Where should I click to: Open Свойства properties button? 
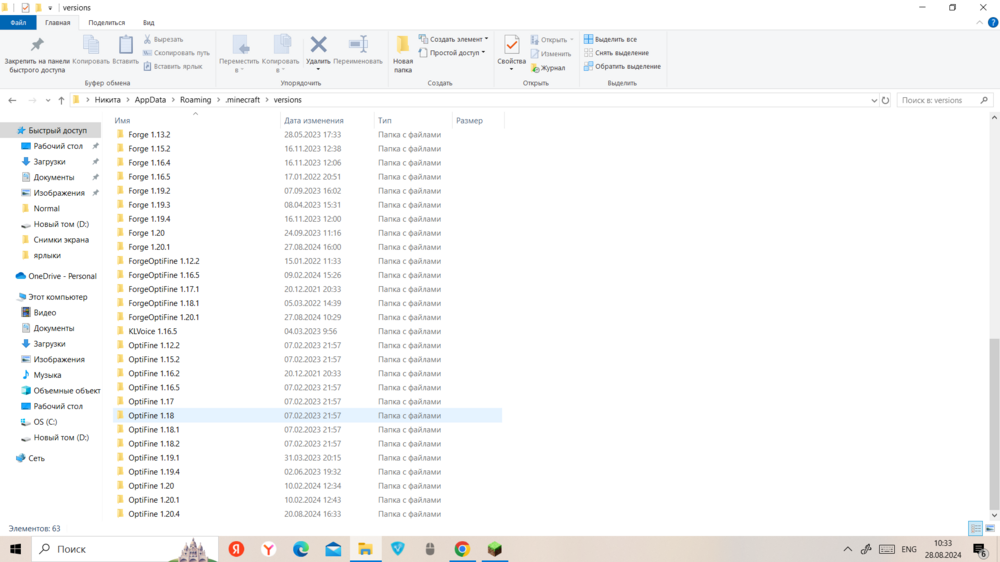tap(511, 51)
